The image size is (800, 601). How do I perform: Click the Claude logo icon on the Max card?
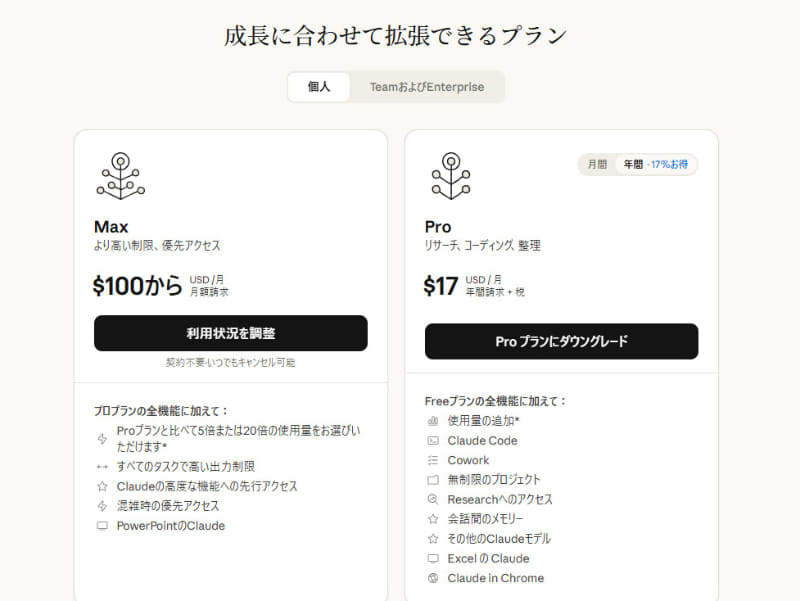pyautogui.click(x=121, y=176)
